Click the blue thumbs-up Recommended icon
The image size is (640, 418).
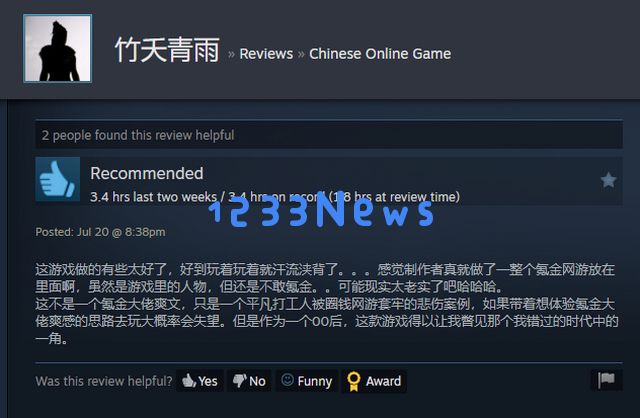(x=58, y=179)
